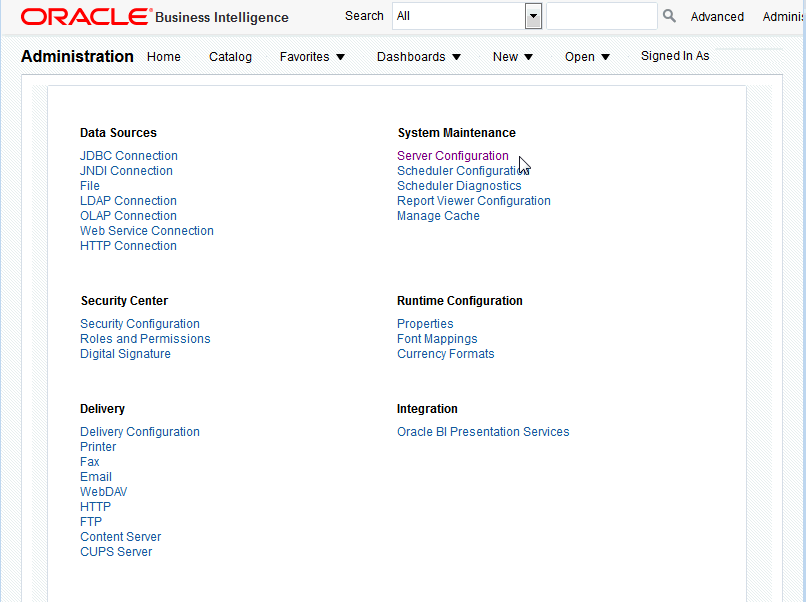Image resolution: width=806 pixels, height=602 pixels.
Task: Open Delivery Configuration link
Action: (139, 432)
